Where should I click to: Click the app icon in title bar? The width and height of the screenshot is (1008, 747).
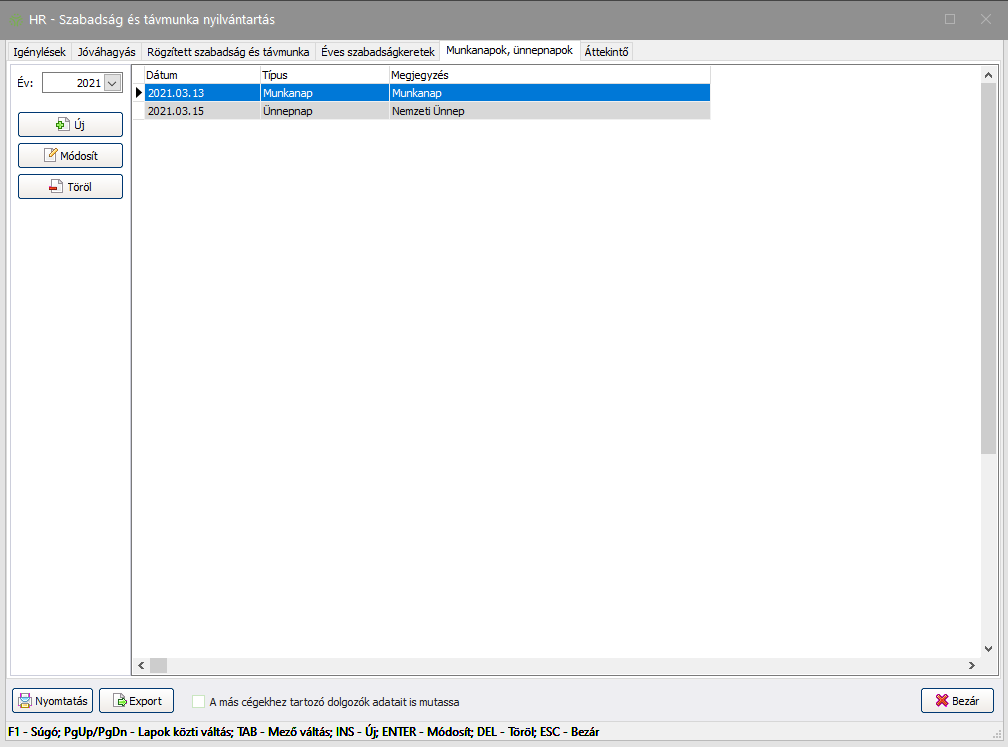[17, 19]
